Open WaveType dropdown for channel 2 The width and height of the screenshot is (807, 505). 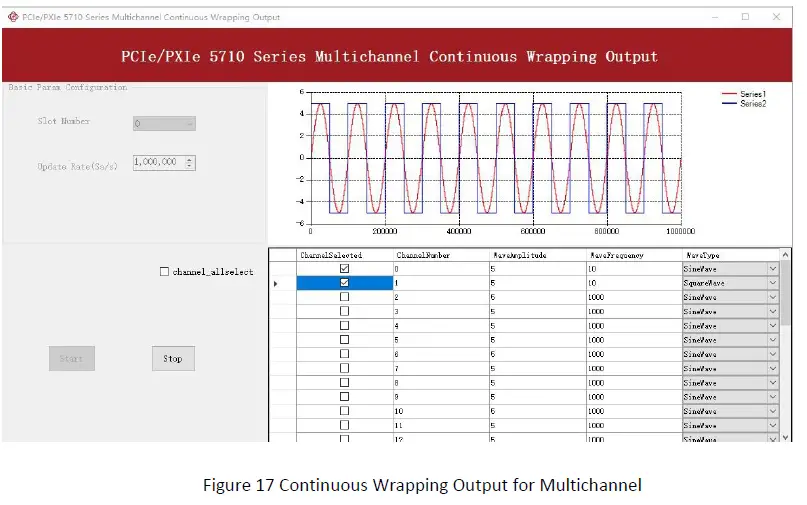coord(773,297)
